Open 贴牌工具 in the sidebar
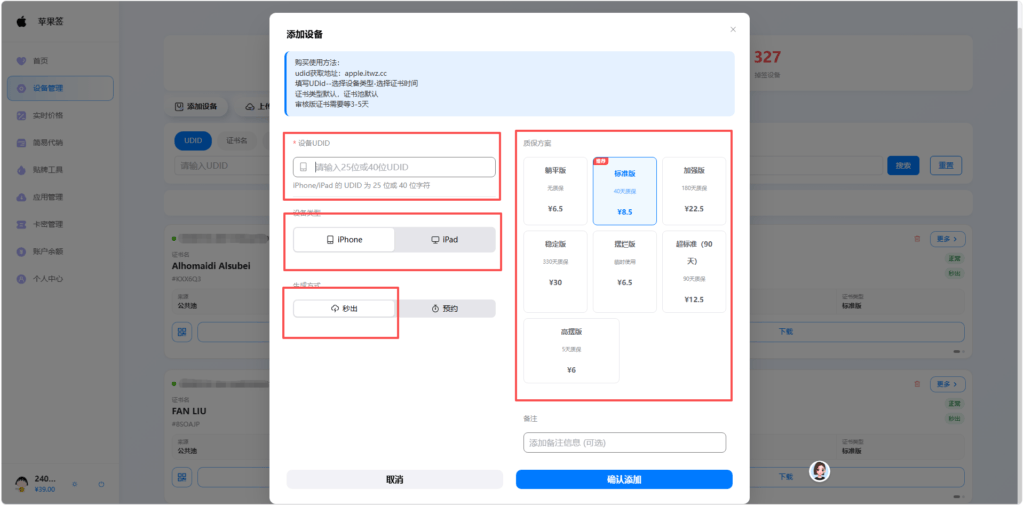This screenshot has width=1024, height=505. (60, 170)
